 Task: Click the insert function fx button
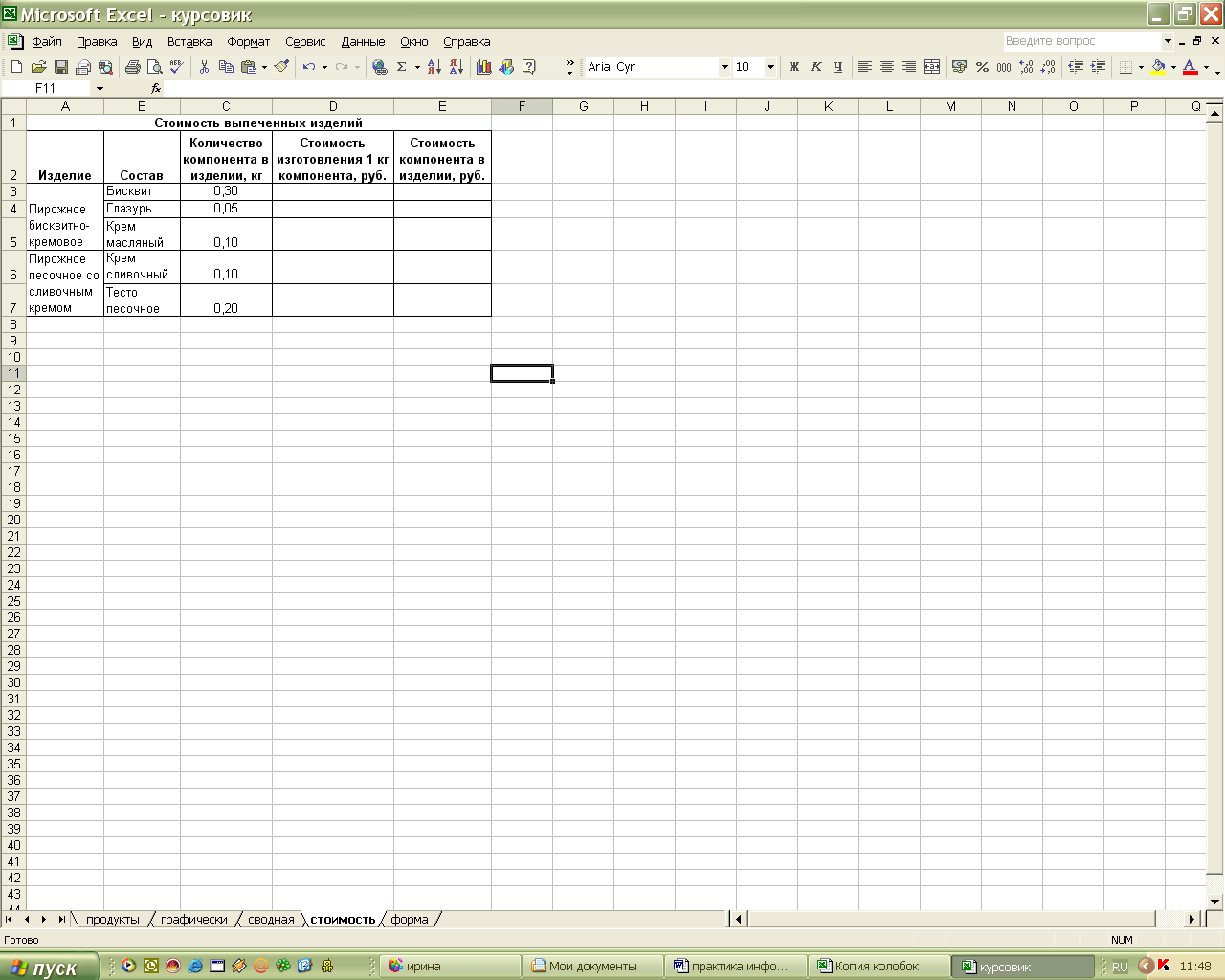156,88
